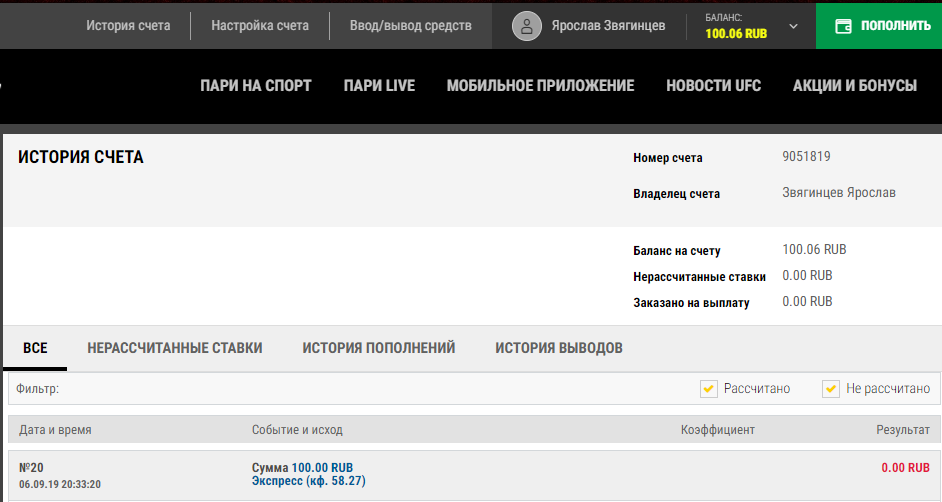
Task: Click the Сумма 100.00 RUB text
Action: pos(302,468)
